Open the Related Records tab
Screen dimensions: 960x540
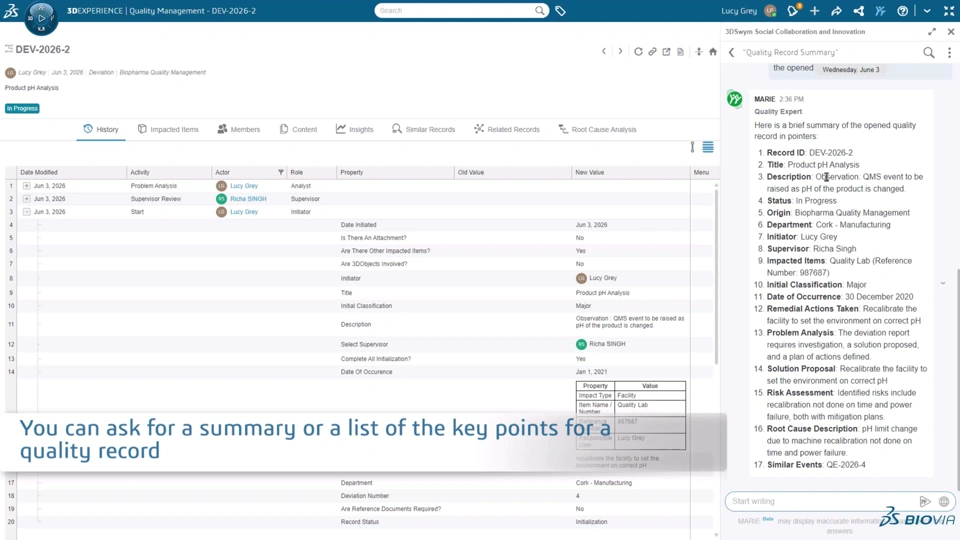(x=507, y=129)
